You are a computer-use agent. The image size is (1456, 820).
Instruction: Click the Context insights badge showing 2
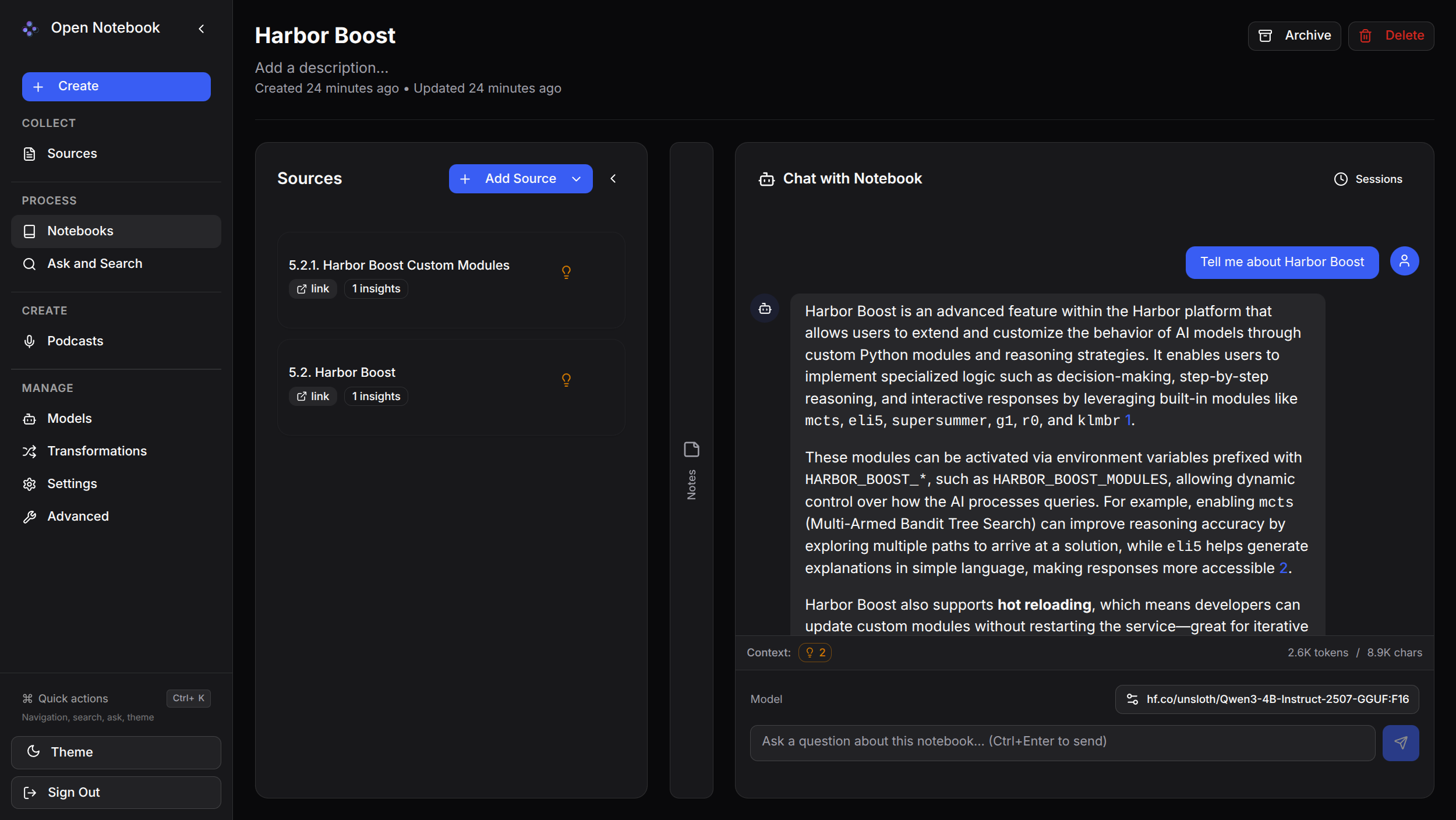coord(815,653)
